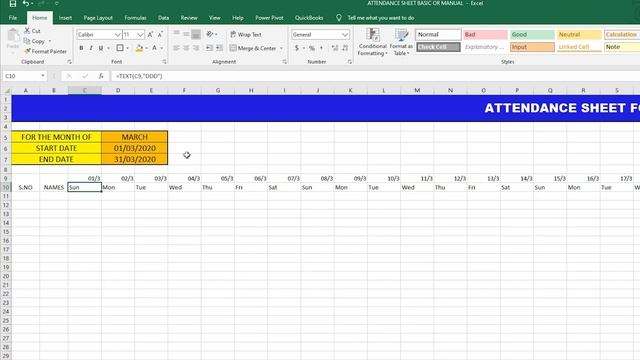Open the Conditional Formatting menu
Viewport: 640px width, 360px height.
point(373,42)
